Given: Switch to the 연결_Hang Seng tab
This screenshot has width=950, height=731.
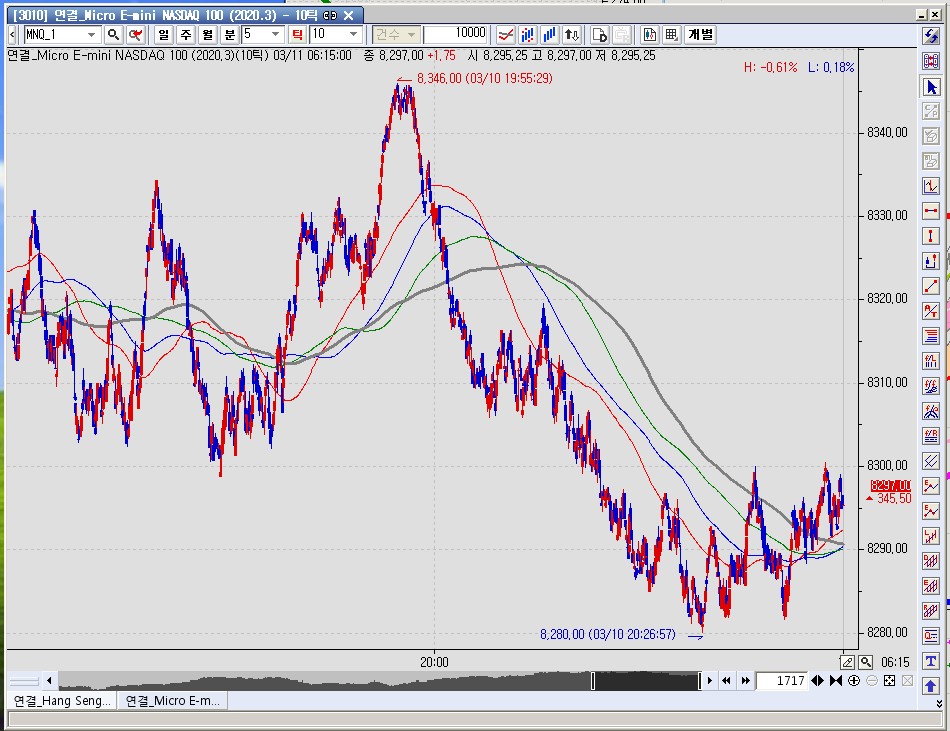Looking at the screenshot, I should (62, 701).
